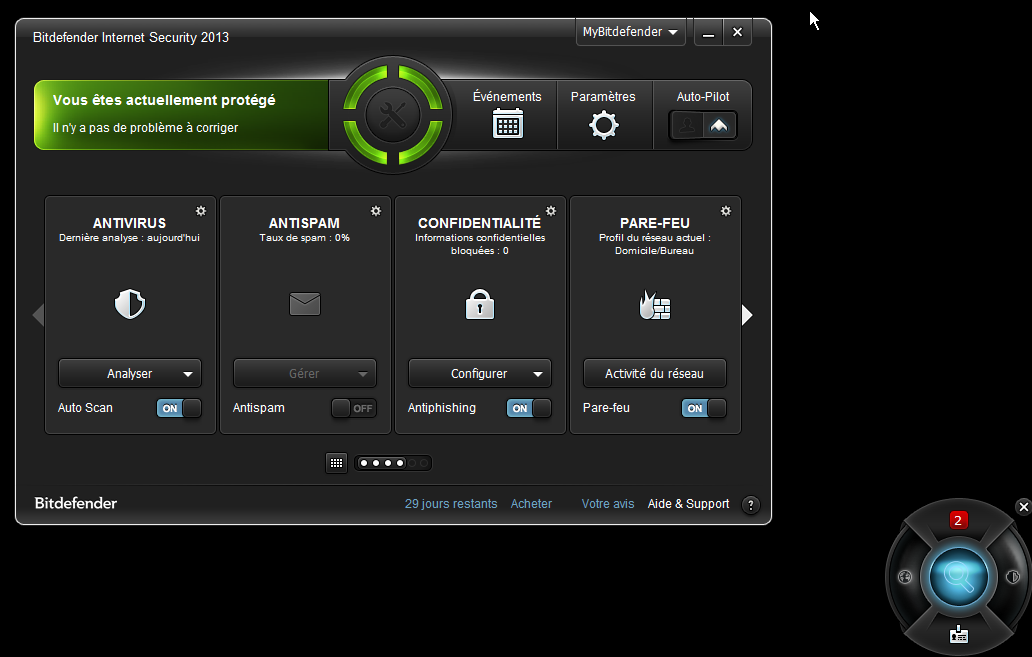Disable the Pare-feu switch
The image size is (1032, 657).
pyautogui.click(x=704, y=408)
